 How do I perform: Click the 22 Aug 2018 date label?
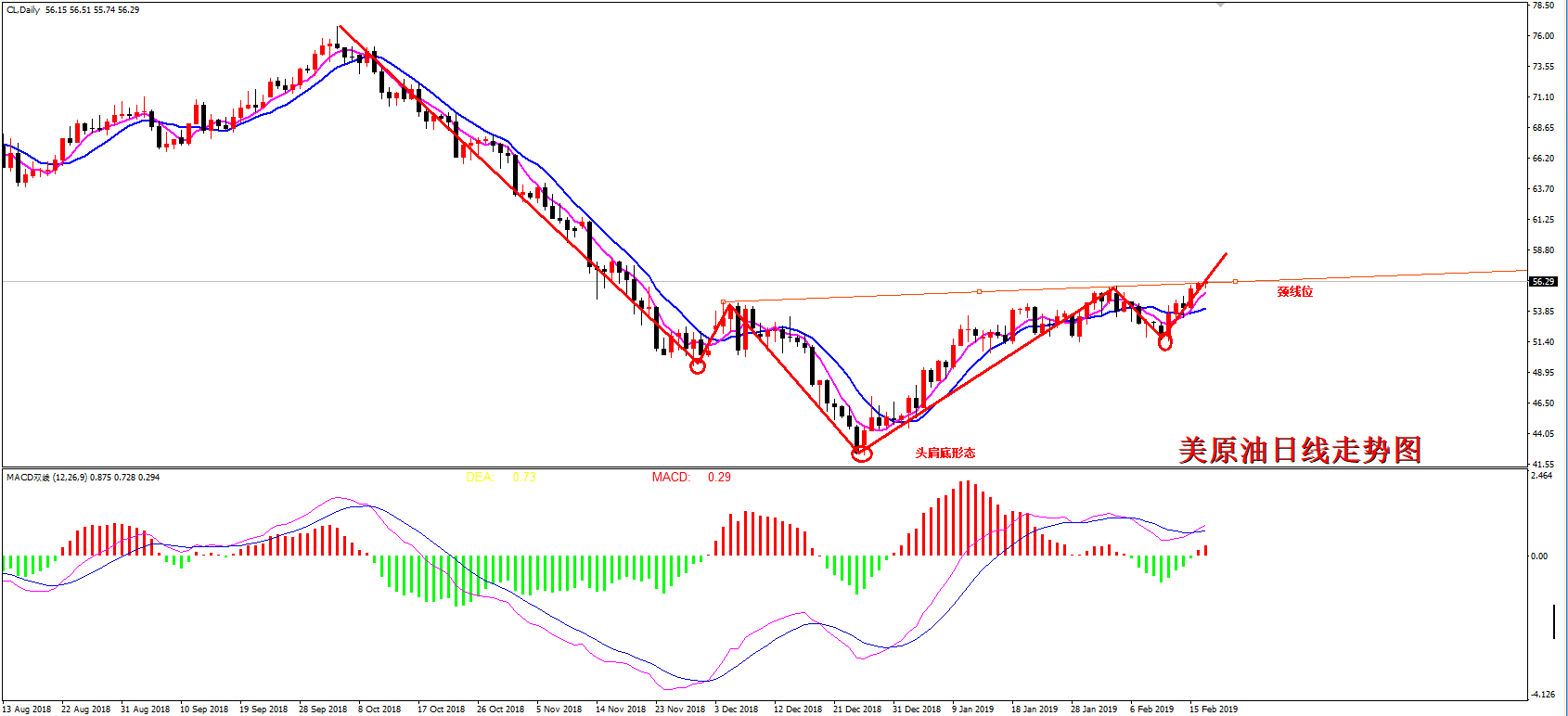pos(85,710)
